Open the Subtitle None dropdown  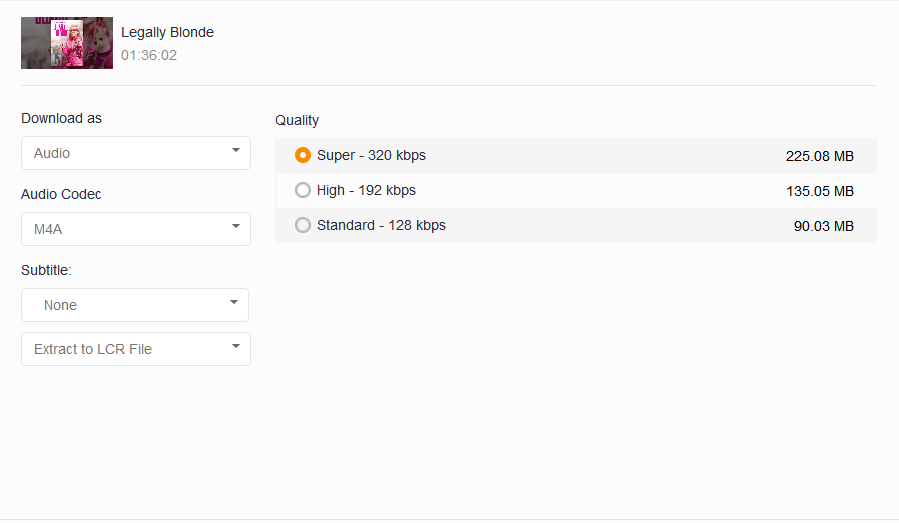135,305
